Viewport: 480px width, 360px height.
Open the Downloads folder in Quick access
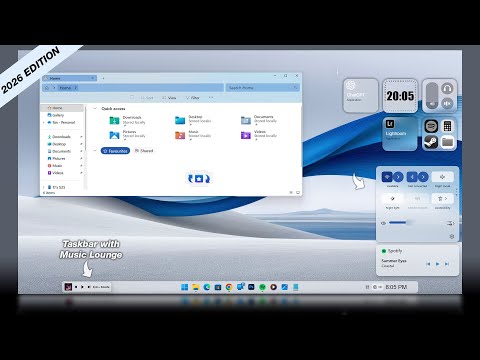(x=127, y=120)
